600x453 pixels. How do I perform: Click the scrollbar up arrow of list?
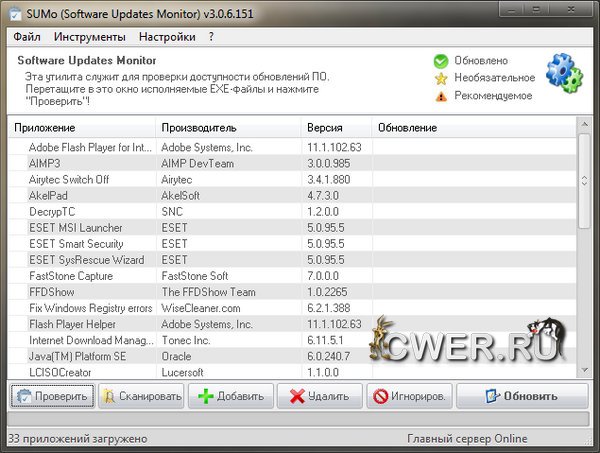(583, 125)
